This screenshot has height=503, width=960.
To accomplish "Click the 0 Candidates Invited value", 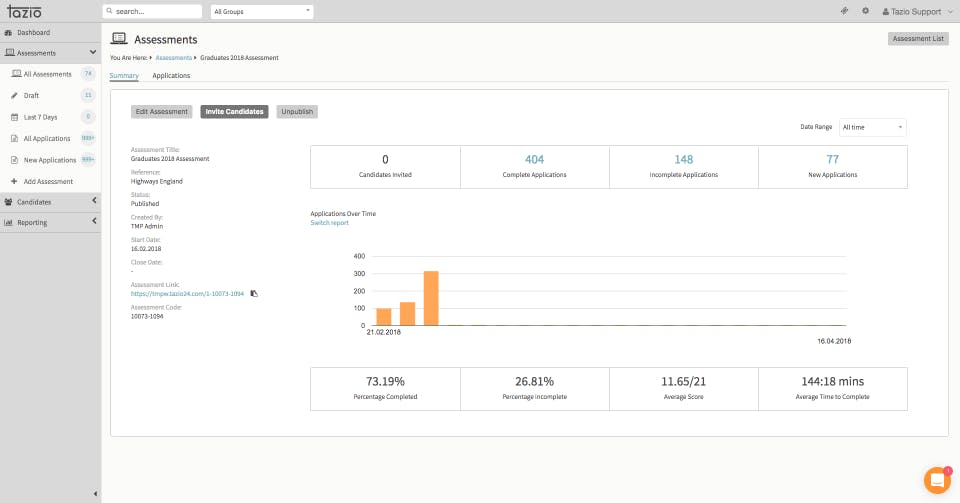I will (x=385, y=159).
